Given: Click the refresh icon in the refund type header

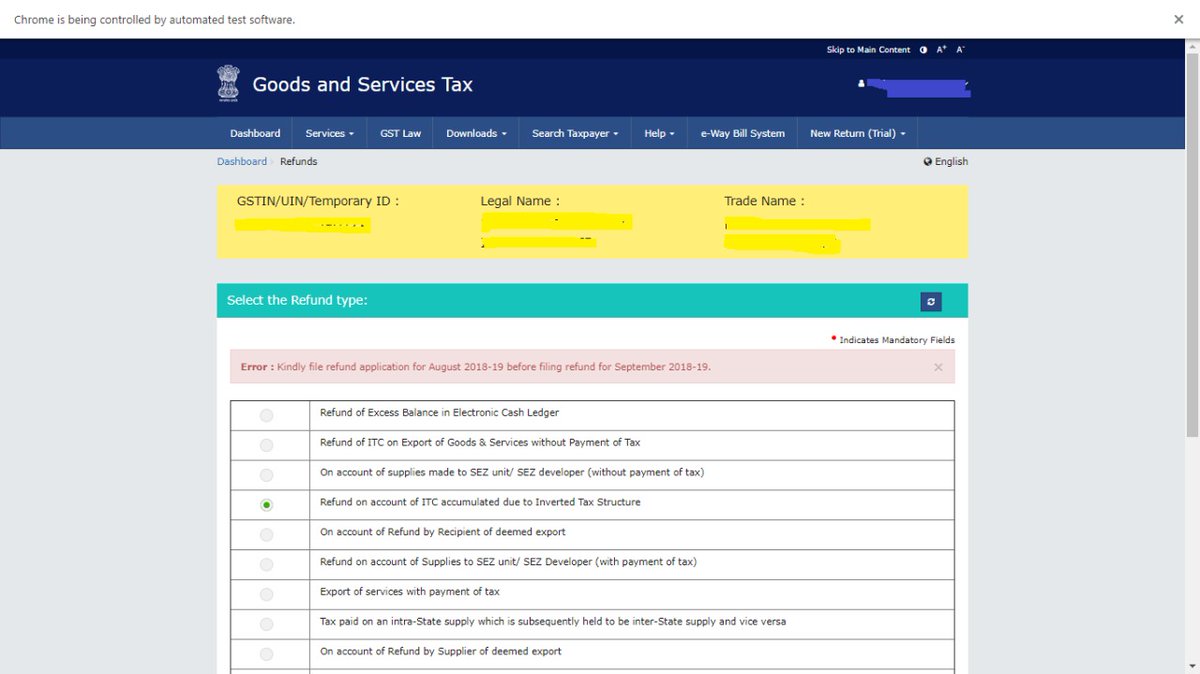Looking at the screenshot, I should (931, 301).
